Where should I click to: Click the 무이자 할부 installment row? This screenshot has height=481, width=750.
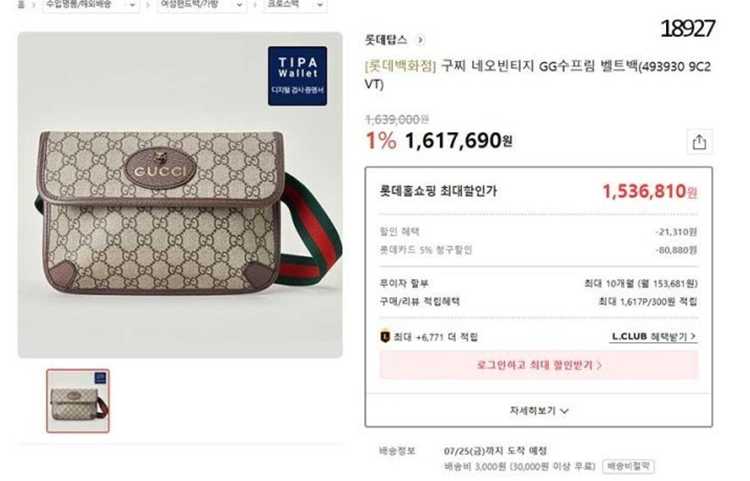point(539,284)
